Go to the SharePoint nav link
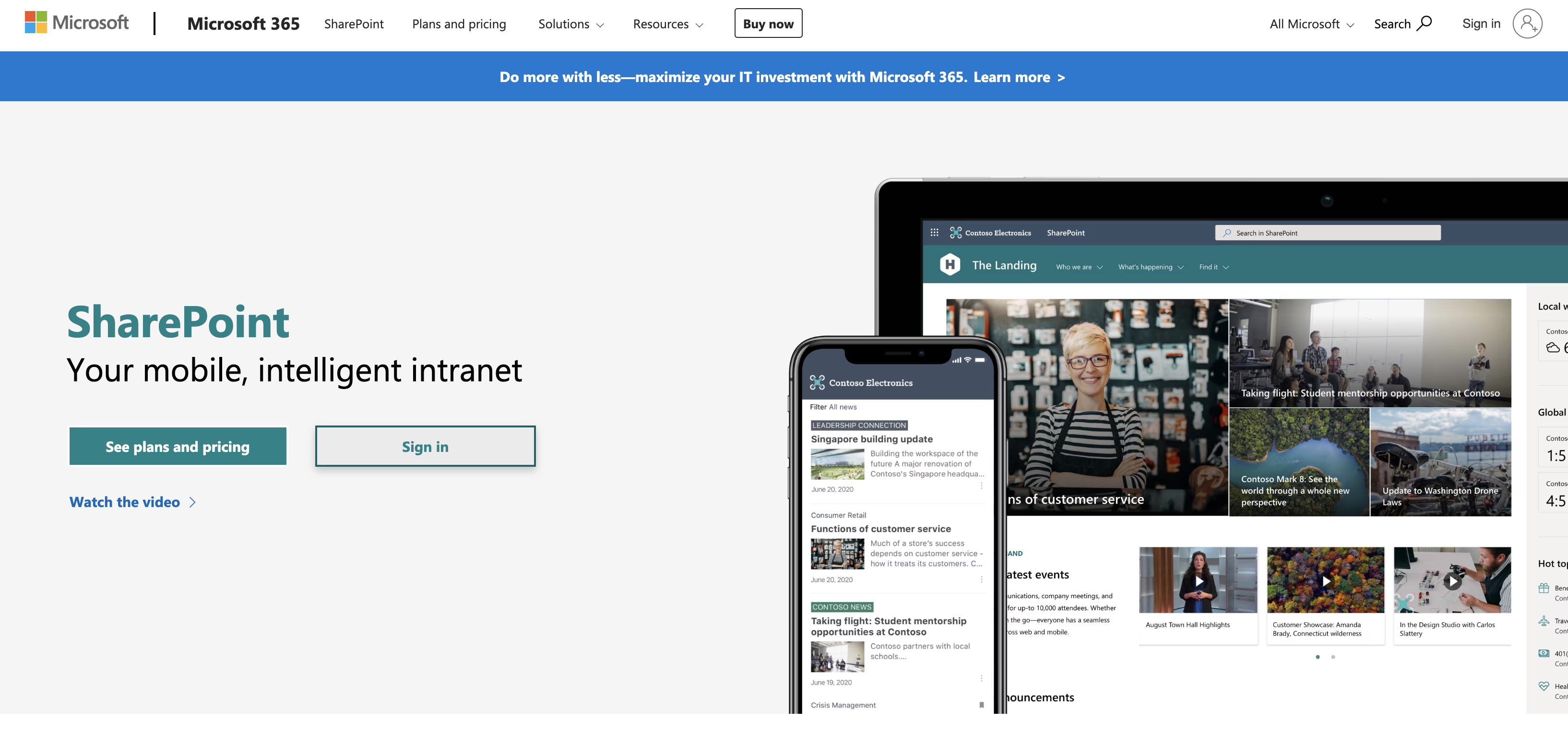 [354, 24]
